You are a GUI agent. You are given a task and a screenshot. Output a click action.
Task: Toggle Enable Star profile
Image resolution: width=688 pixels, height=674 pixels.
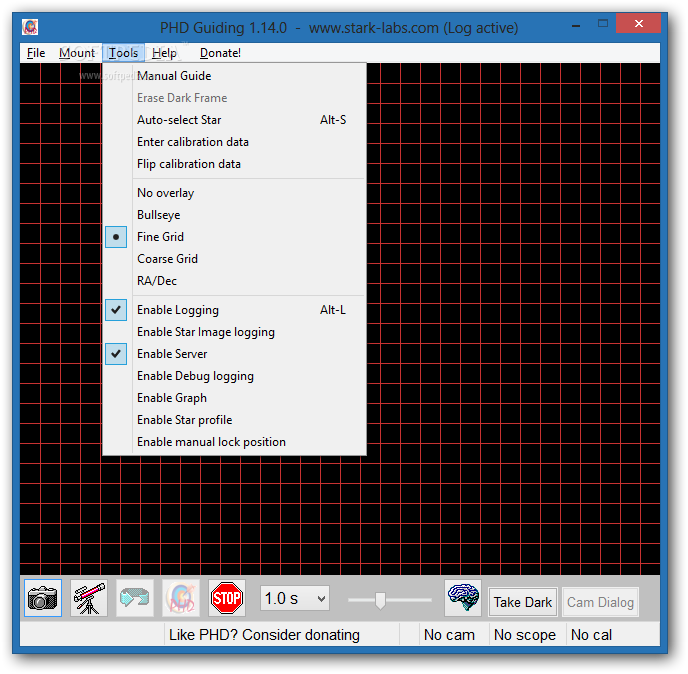pyautogui.click(x=235, y=420)
